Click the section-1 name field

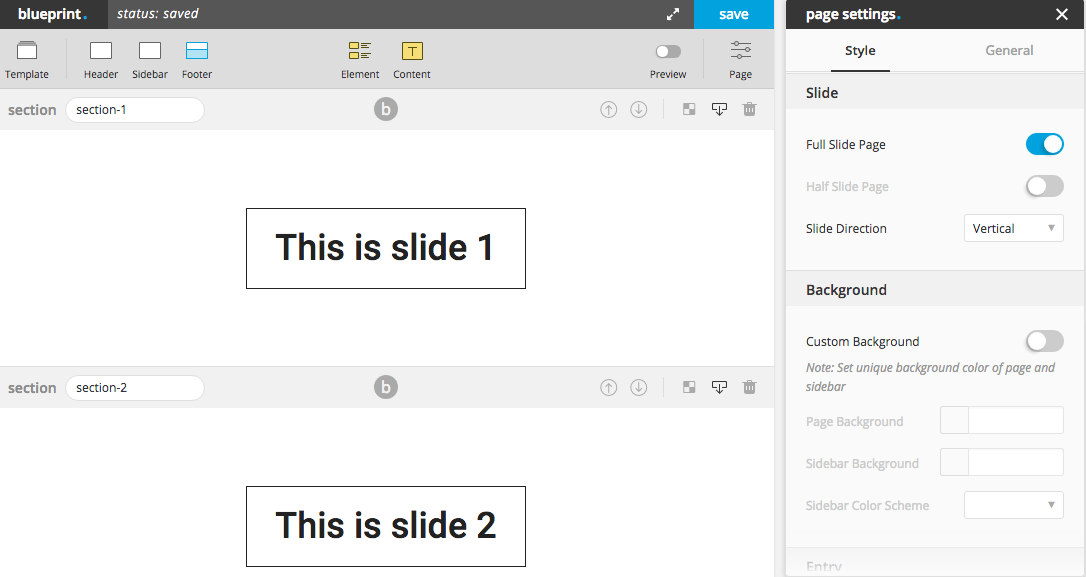point(134,109)
